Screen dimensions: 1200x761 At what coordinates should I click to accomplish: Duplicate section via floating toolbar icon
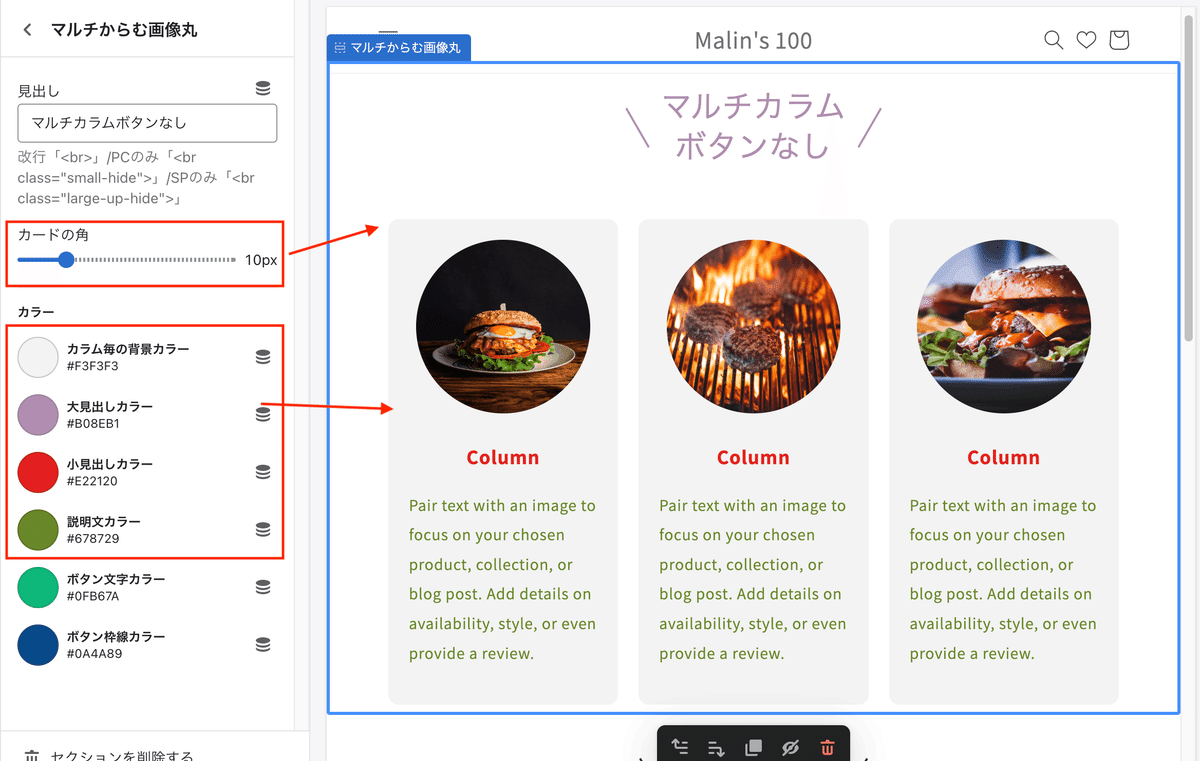(x=754, y=747)
